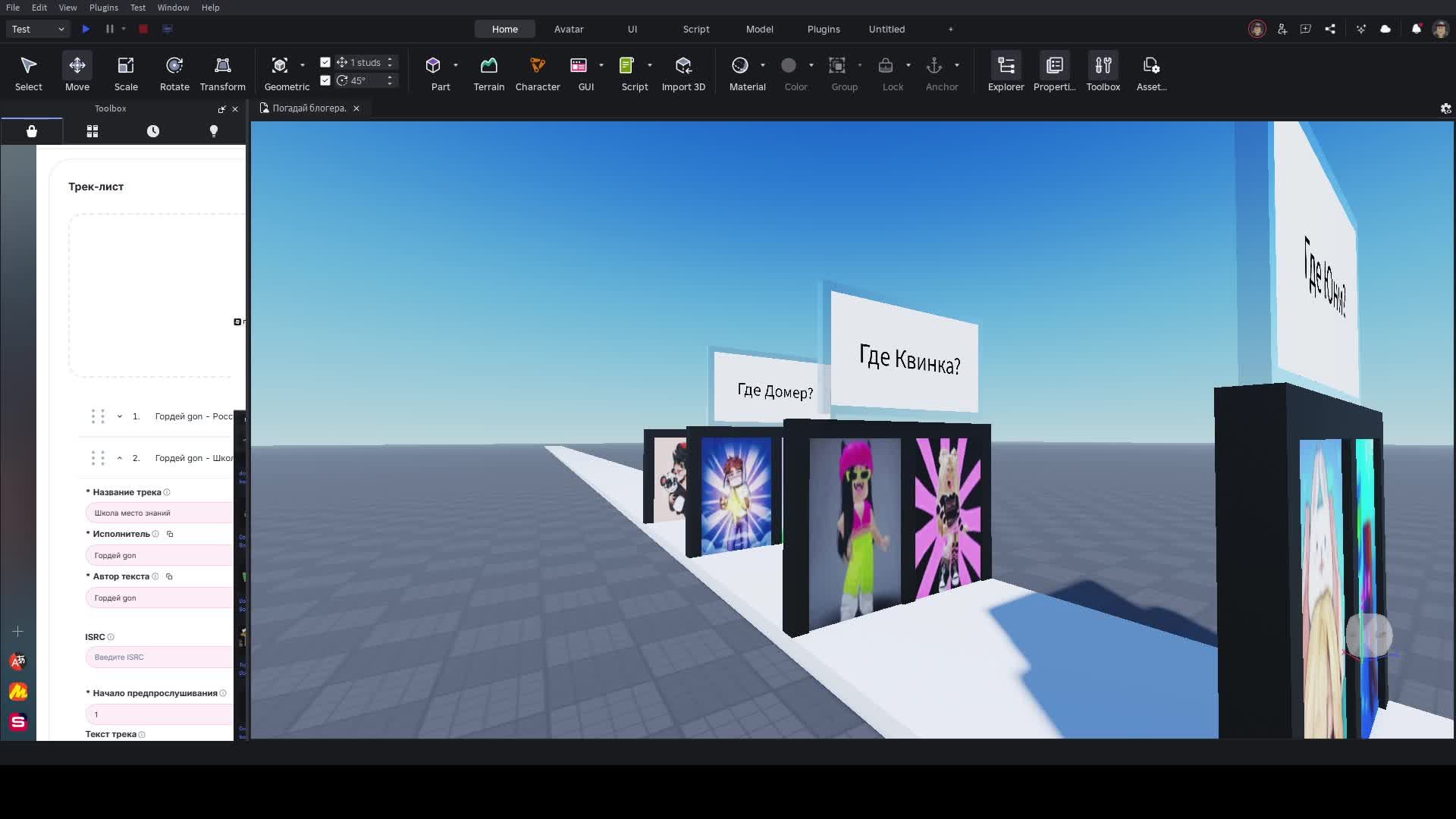Toggle the 45° rotation snapping checkbox
This screenshot has width=1456, height=819.
(x=325, y=80)
